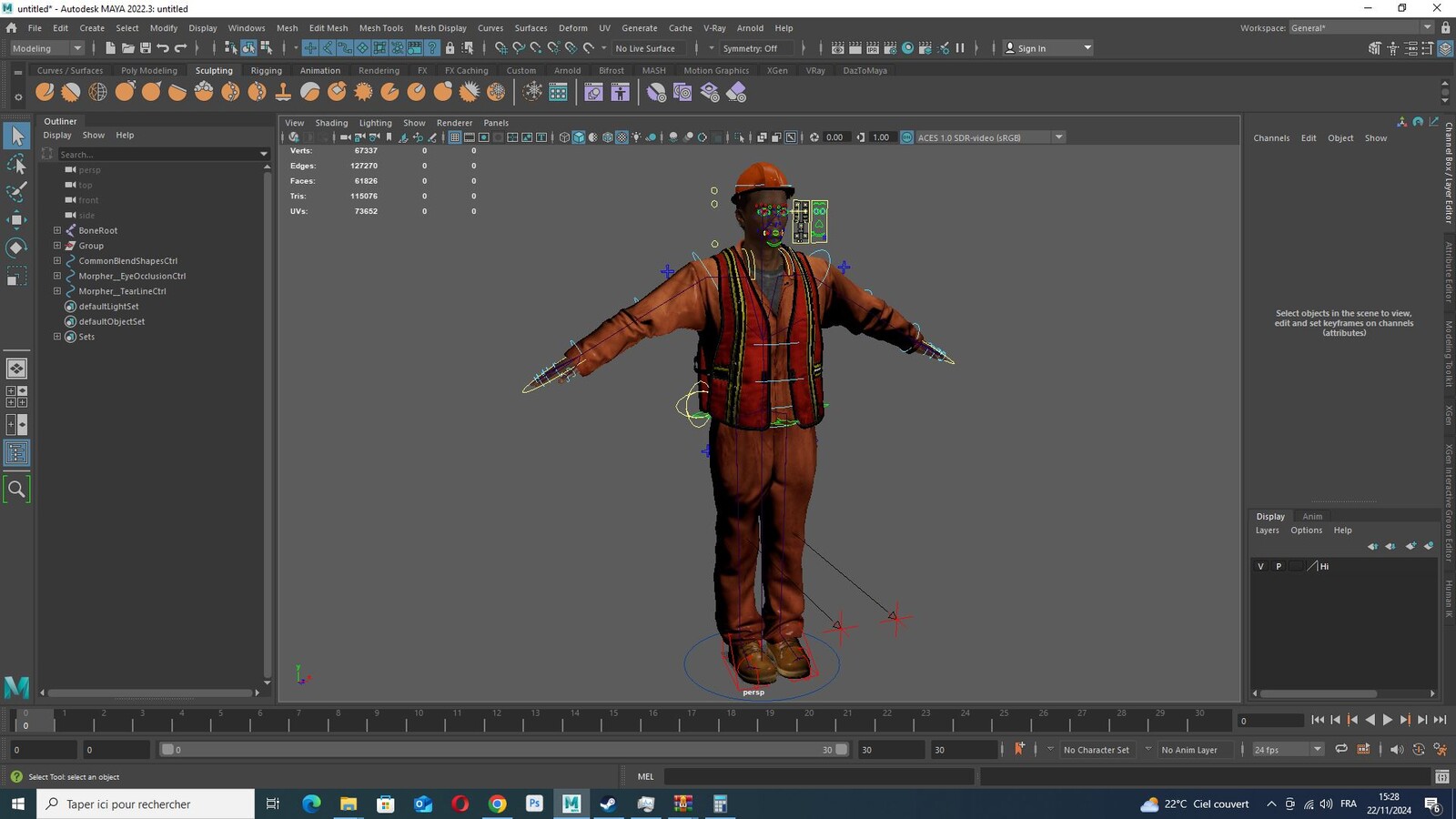Expand Morpher__EyeOcclusionCtrl node
Image resolution: width=1456 pixels, height=819 pixels.
click(x=57, y=276)
